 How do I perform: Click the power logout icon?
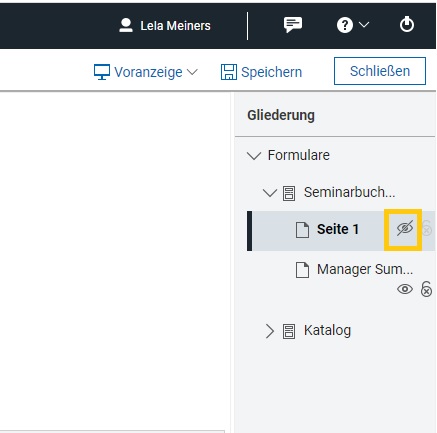[407, 24]
